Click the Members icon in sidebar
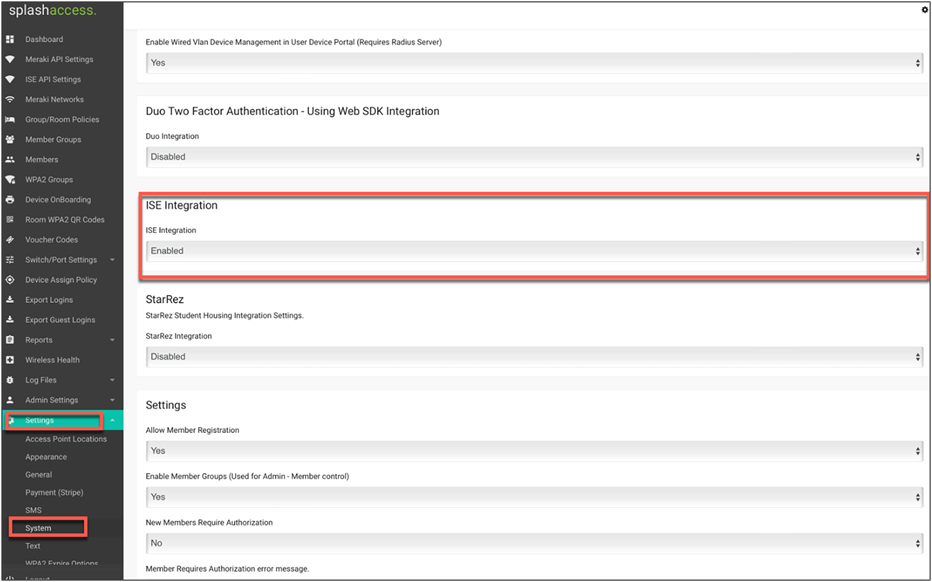 click(10, 159)
